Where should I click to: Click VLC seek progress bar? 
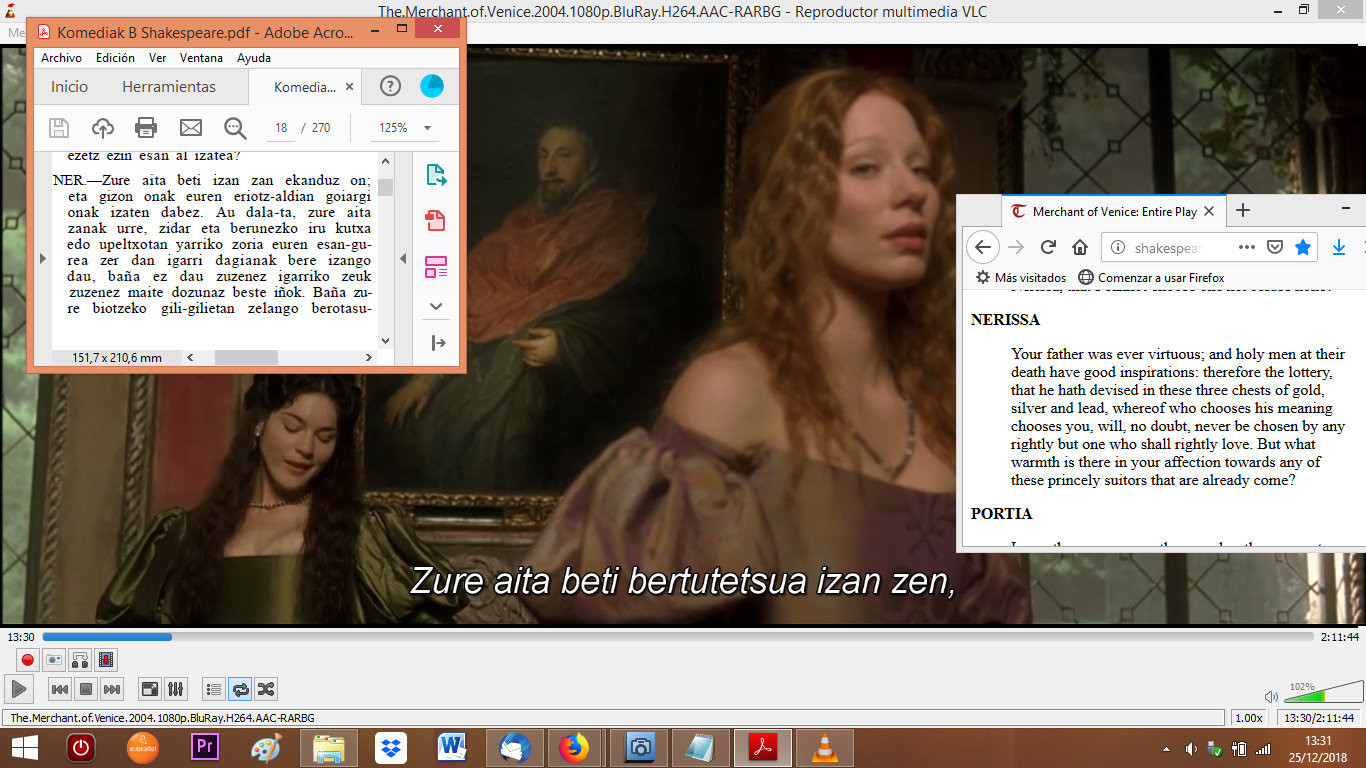click(678, 637)
